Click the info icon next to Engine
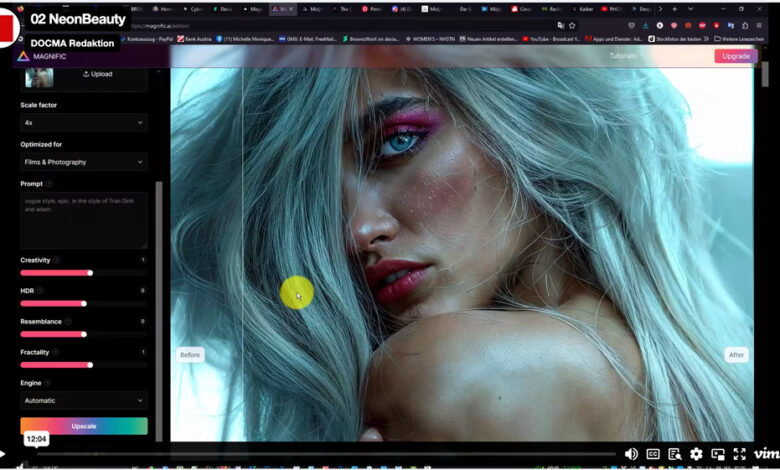 47,382
